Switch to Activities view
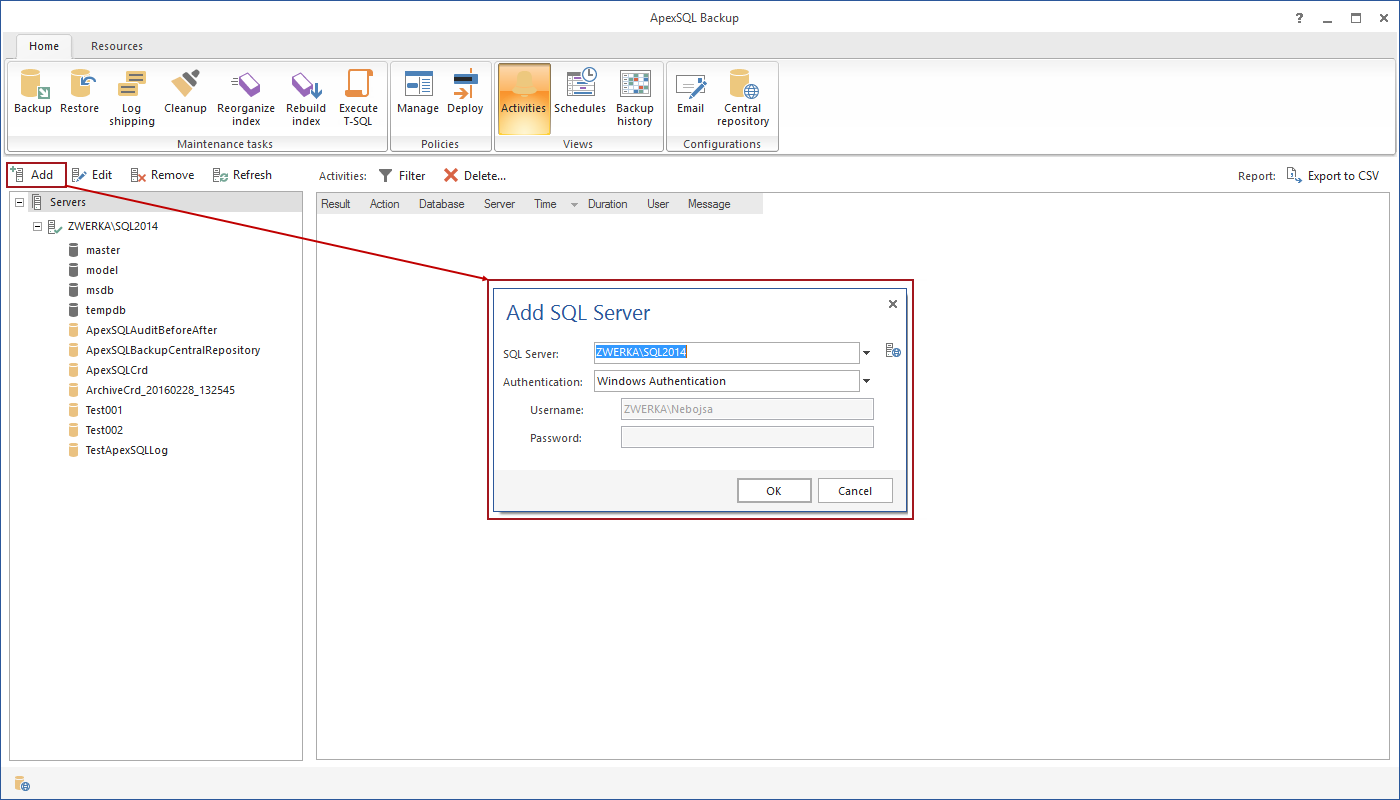 point(524,98)
